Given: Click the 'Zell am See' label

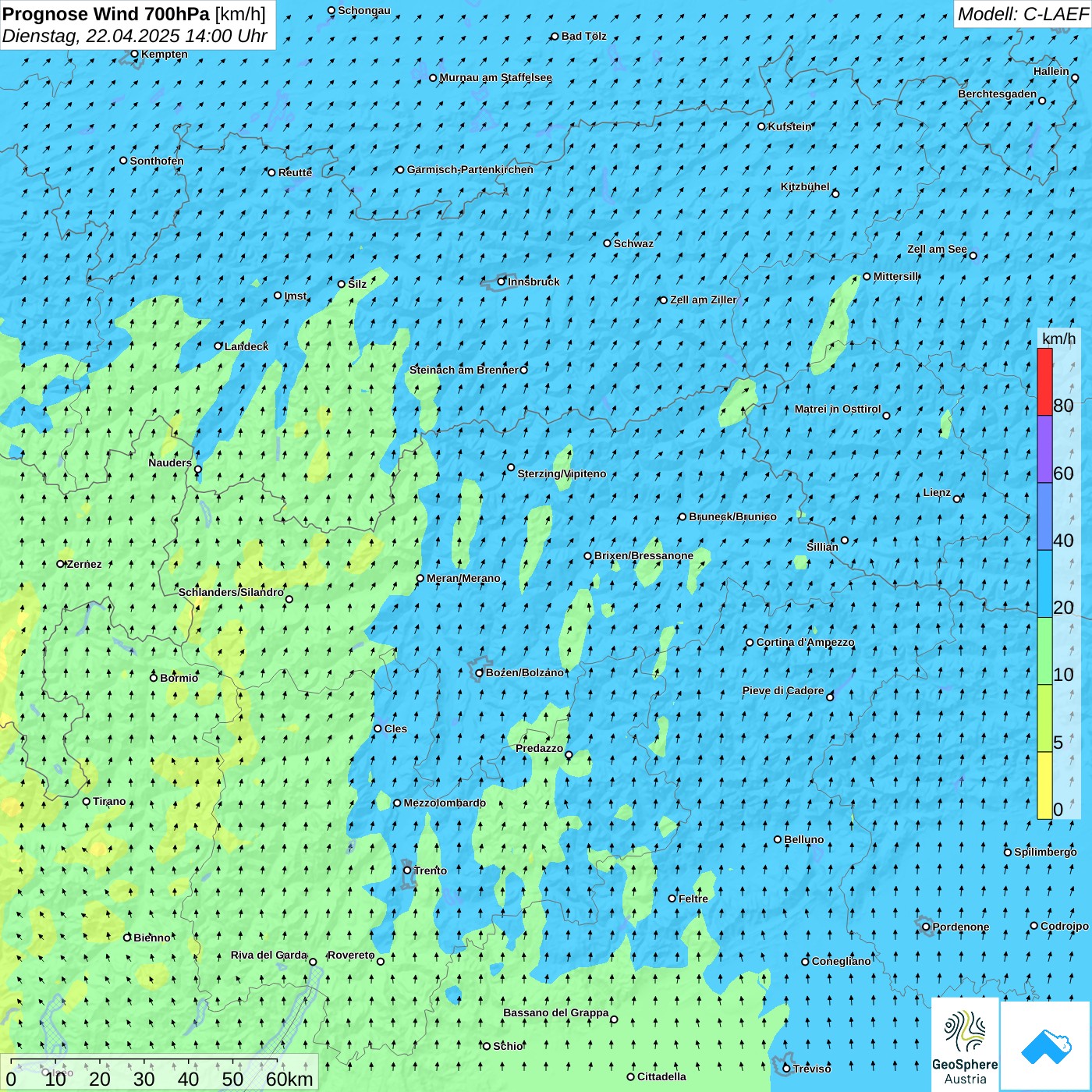Looking at the screenshot, I should (x=937, y=249).
